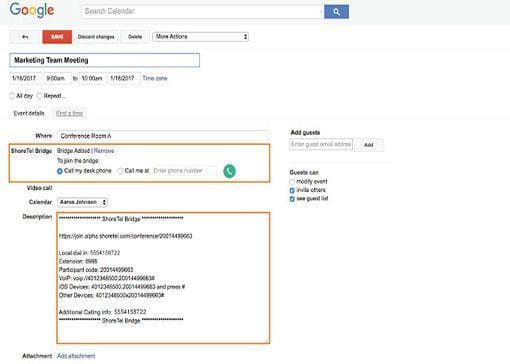The image size is (510, 364).
Task: Click the VoIP line in description
Action: click(107, 278)
